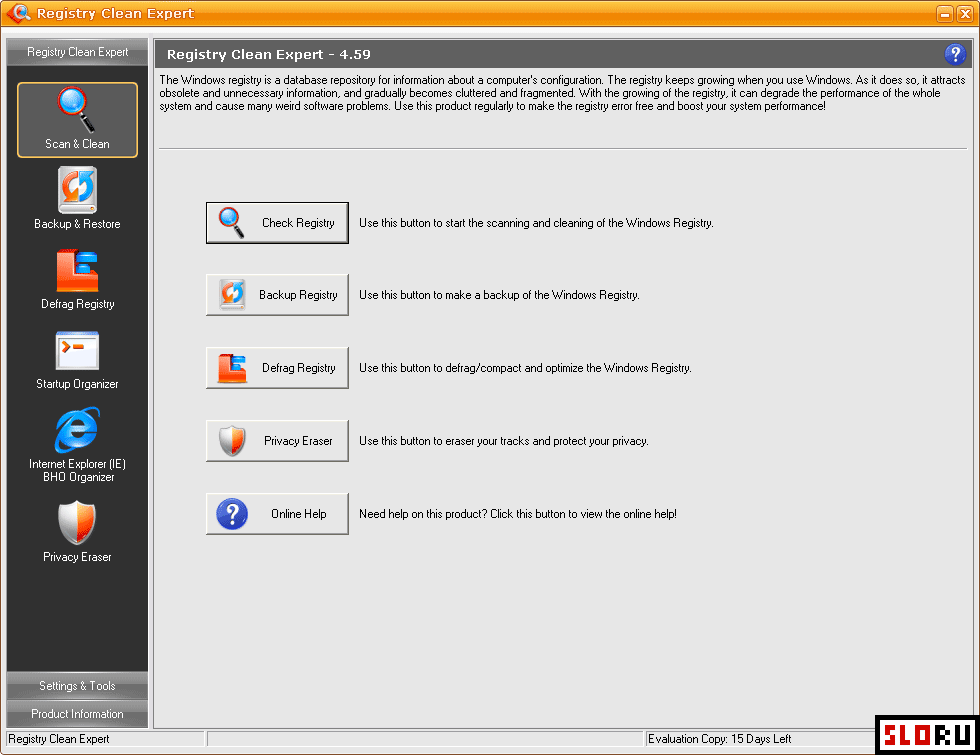The image size is (980, 755).
Task: Click the 'Need help on this product' text
Action: point(518,514)
